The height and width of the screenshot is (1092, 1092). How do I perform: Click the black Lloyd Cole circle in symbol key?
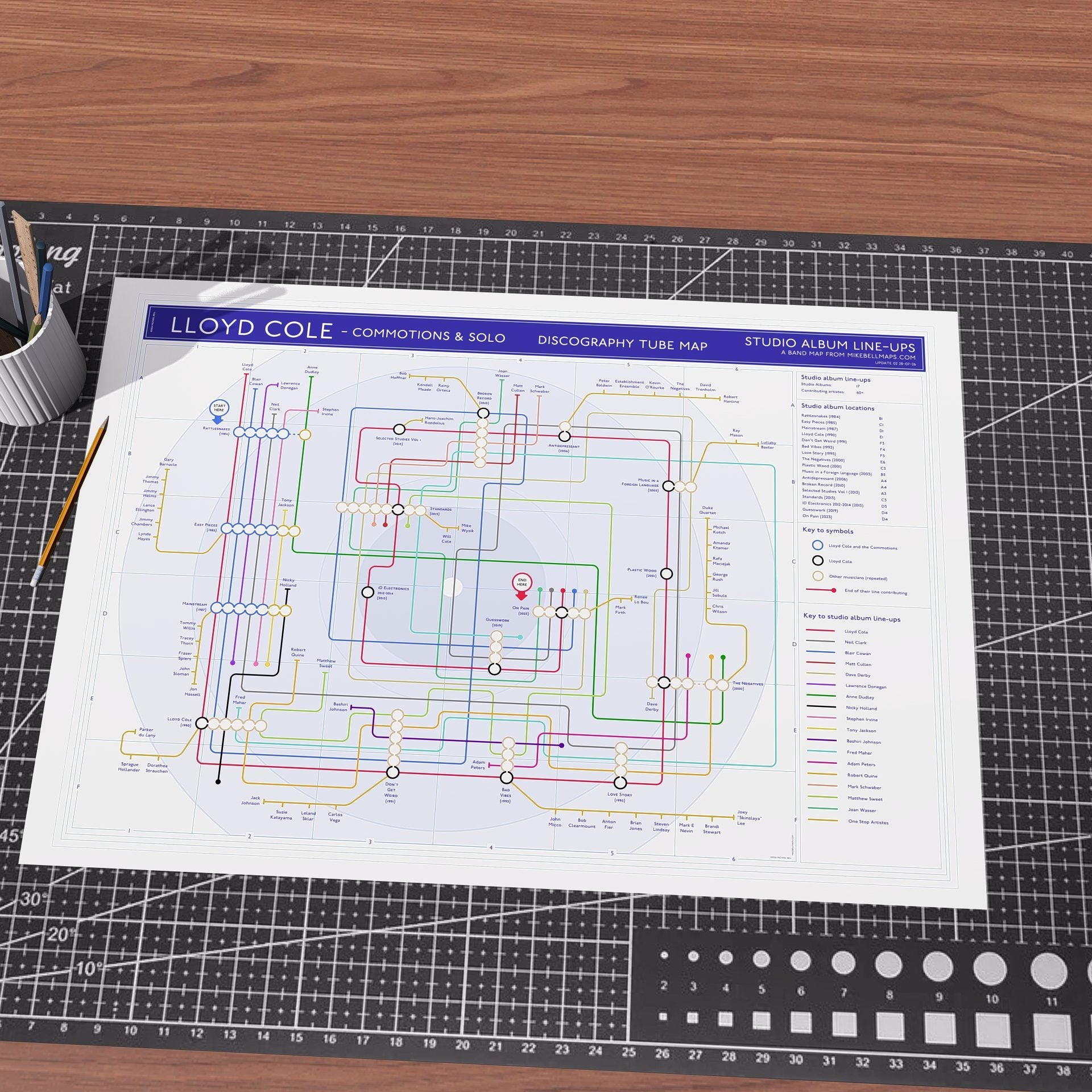(x=818, y=561)
